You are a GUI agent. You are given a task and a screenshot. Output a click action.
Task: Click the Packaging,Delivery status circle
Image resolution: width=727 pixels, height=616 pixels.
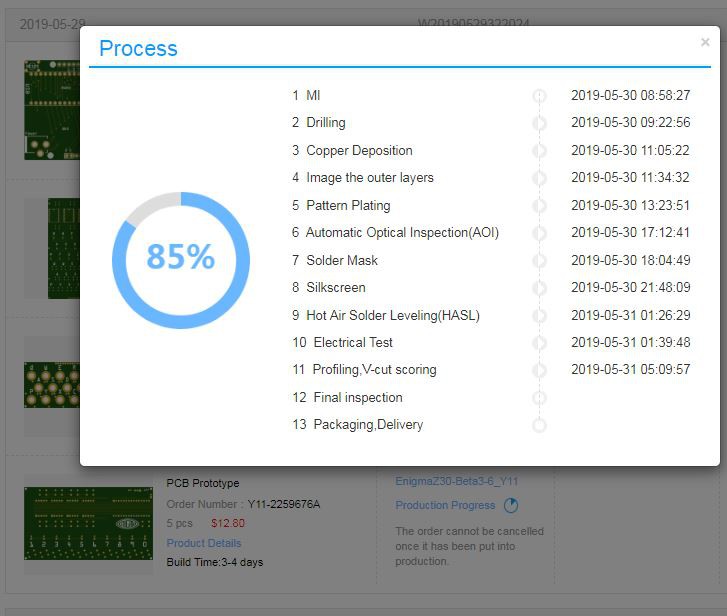(539, 425)
